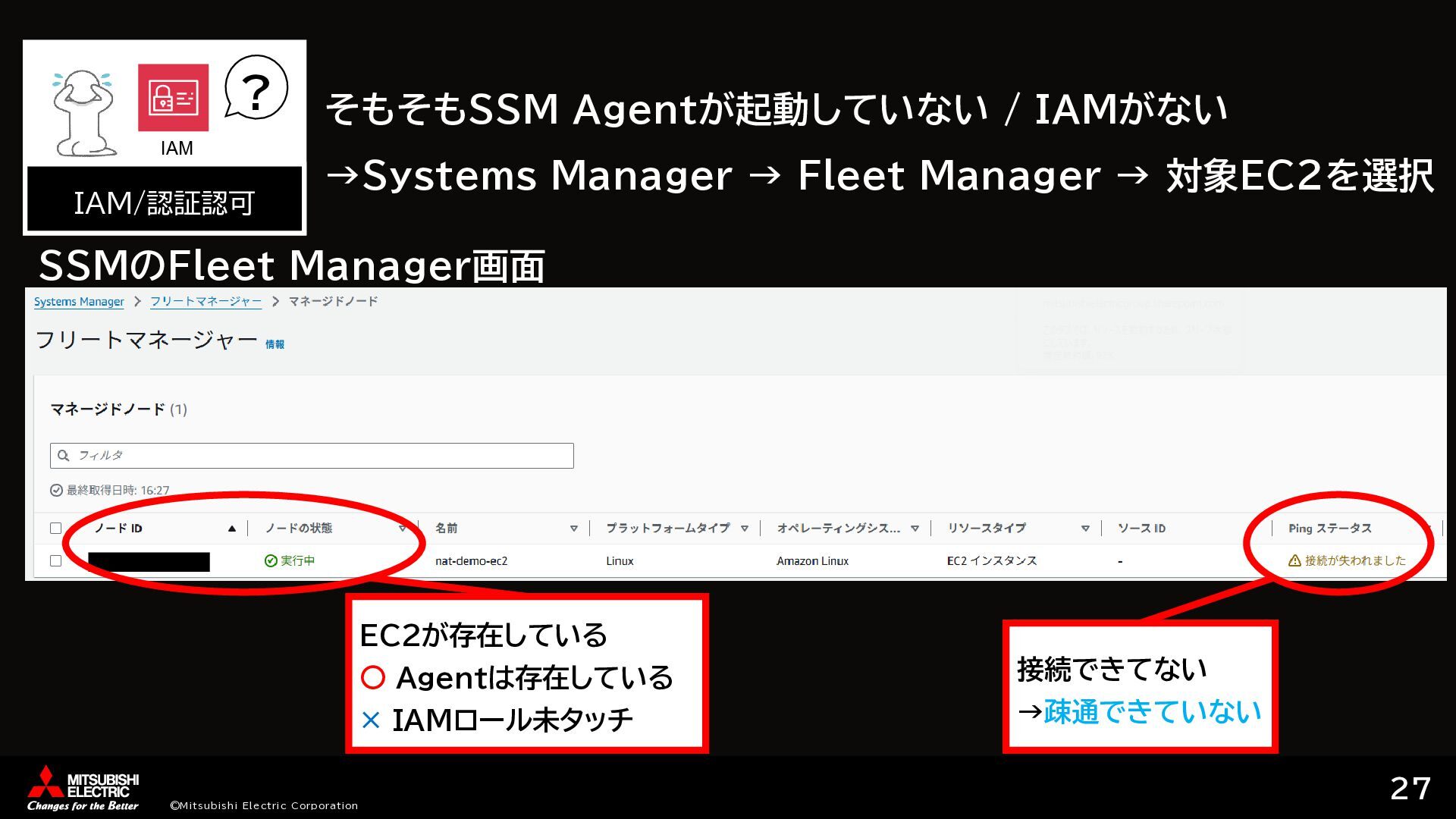Click the マネージドノード (1) heading
The image size is (1456, 819).
click(118, 409)
